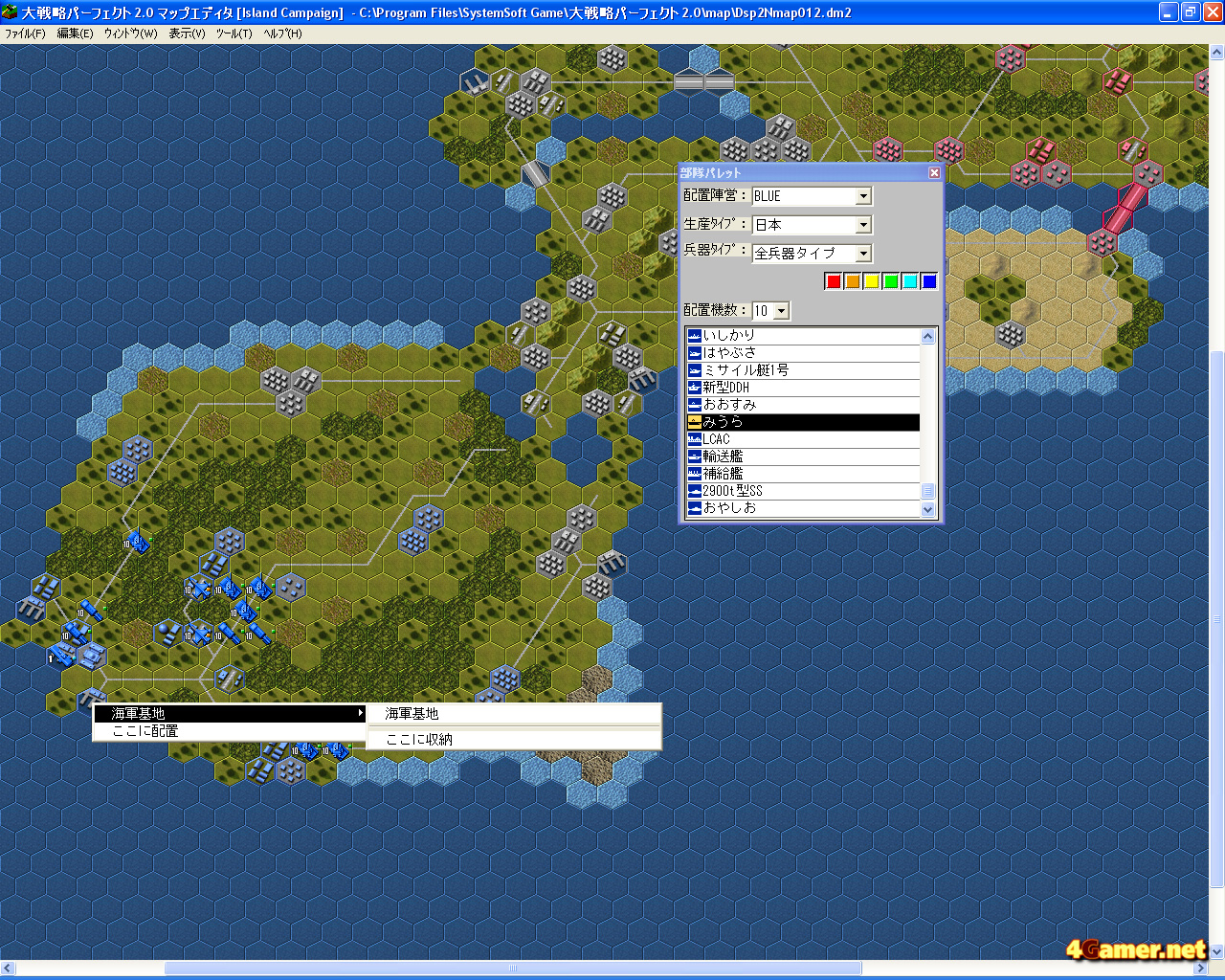Choose ここに収納 in the submenu

514,740
